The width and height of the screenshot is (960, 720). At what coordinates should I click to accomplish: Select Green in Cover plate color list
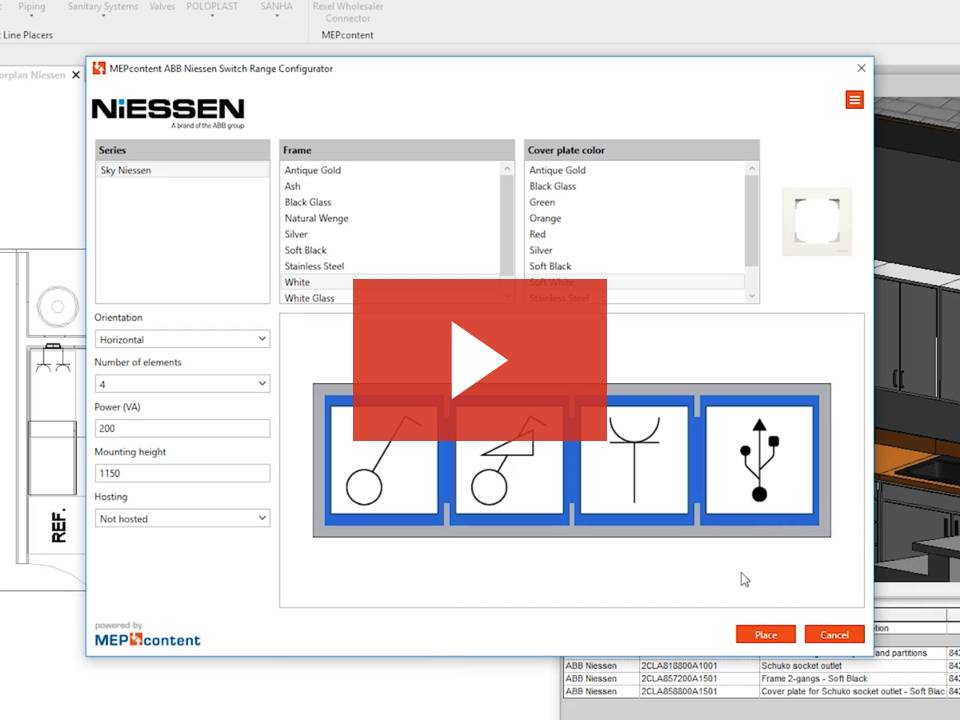(542, 202)
